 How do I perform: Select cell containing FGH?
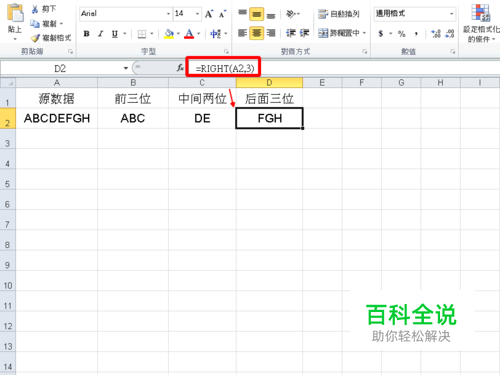pos(269,118)
